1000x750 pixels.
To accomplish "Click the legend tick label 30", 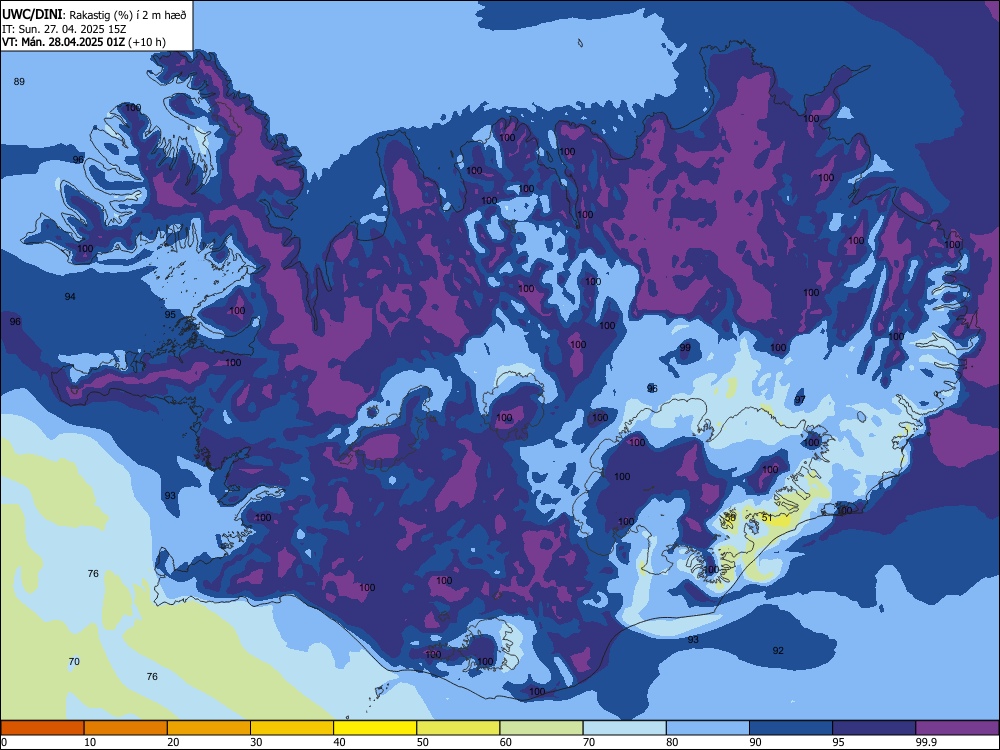I will pyautogui.click(x=256, y=742).
